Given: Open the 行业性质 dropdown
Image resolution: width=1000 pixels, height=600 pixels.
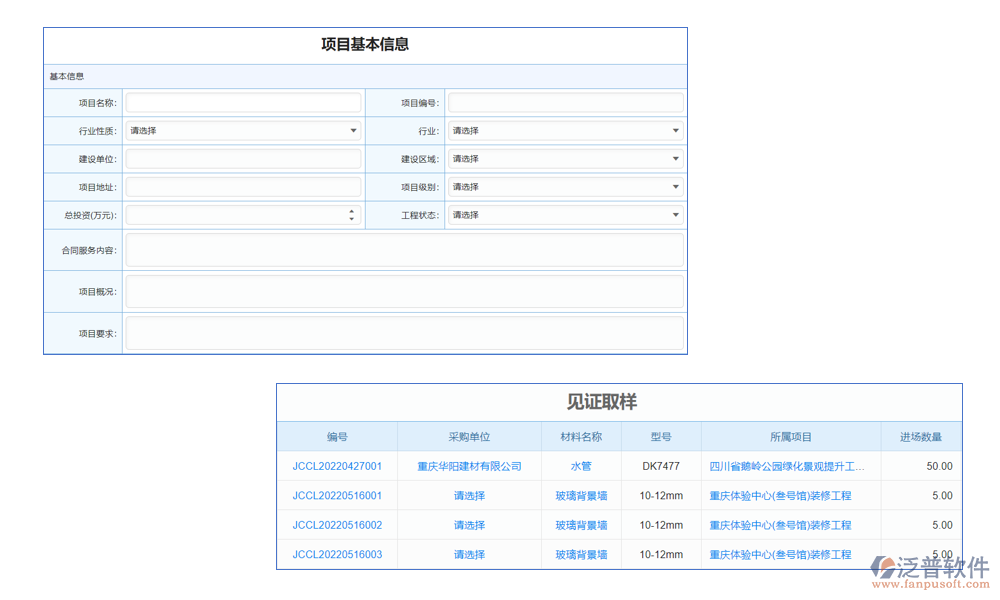Looking at the screenshot, I should click(x=243, y=131).
